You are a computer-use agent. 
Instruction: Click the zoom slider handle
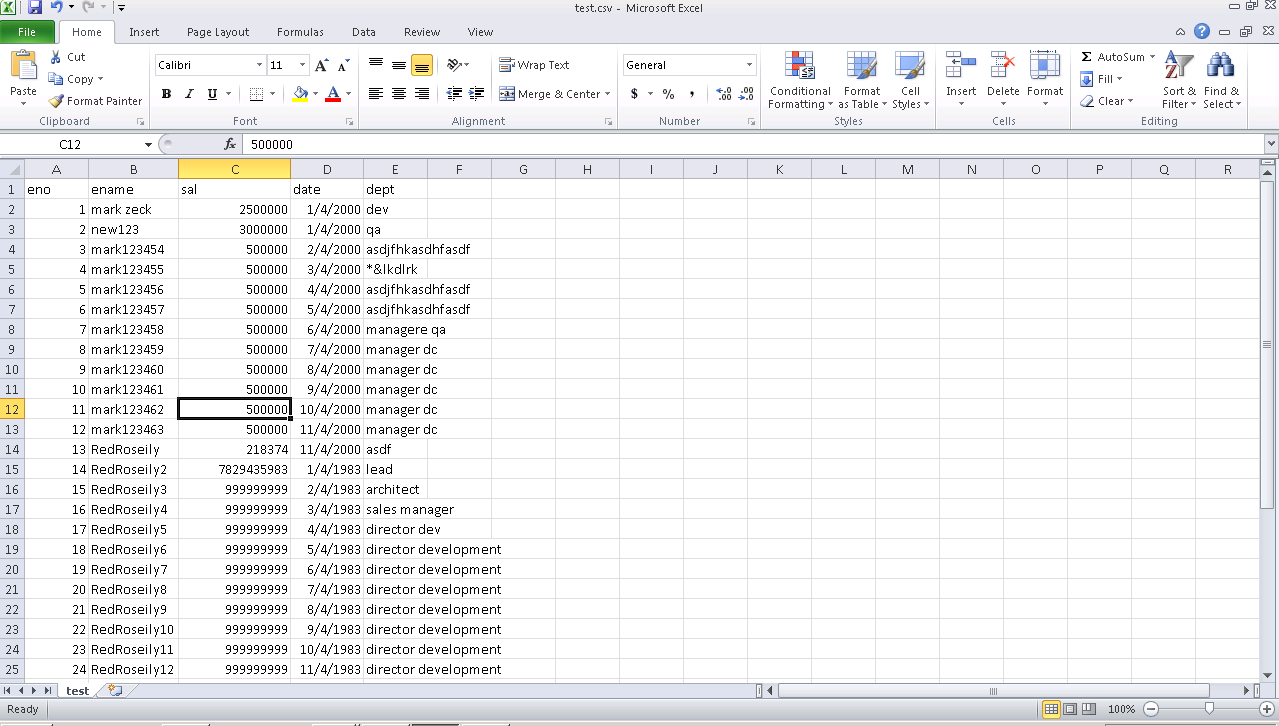click(1209, 709)
